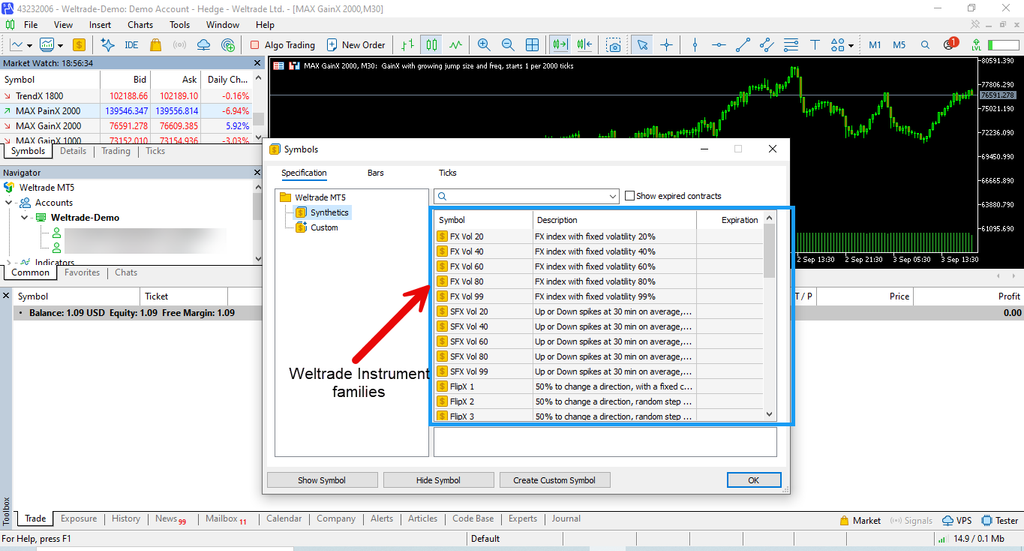The height and width of the screenshot is (551, 1024).
Task: Open the View menu
Action: 63,25
